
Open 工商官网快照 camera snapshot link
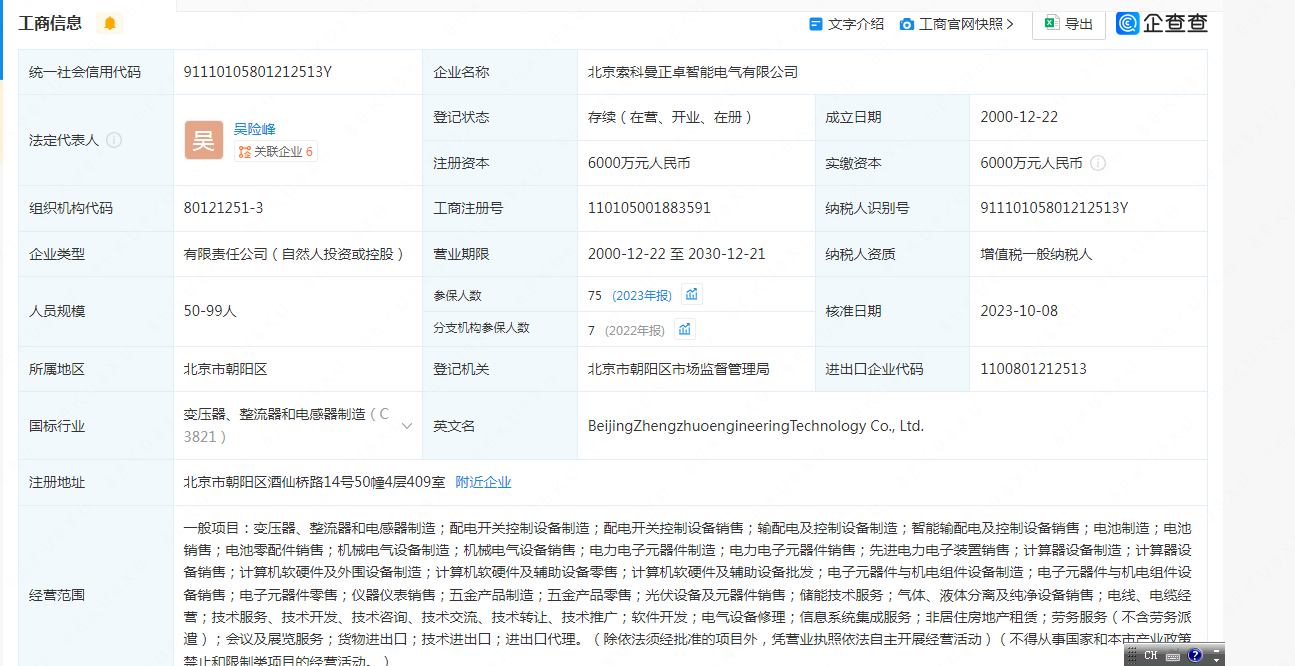[x=956, y=24]
